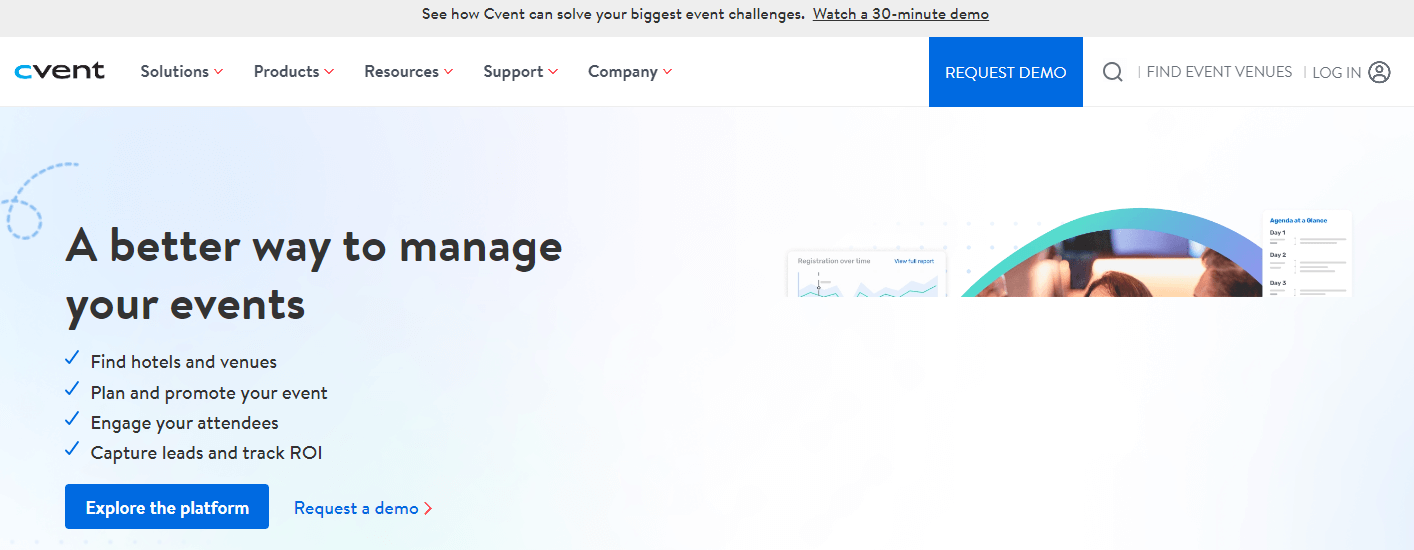Click Day 3 in the agenda card
The height and width of the screenshot is (550, 1414).
click(x=1277, y=283)
